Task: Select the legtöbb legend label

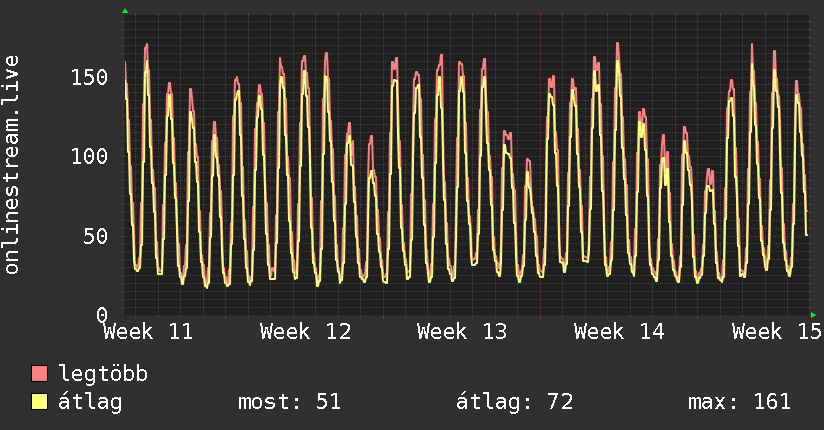Action: click(x=103, y=374)
